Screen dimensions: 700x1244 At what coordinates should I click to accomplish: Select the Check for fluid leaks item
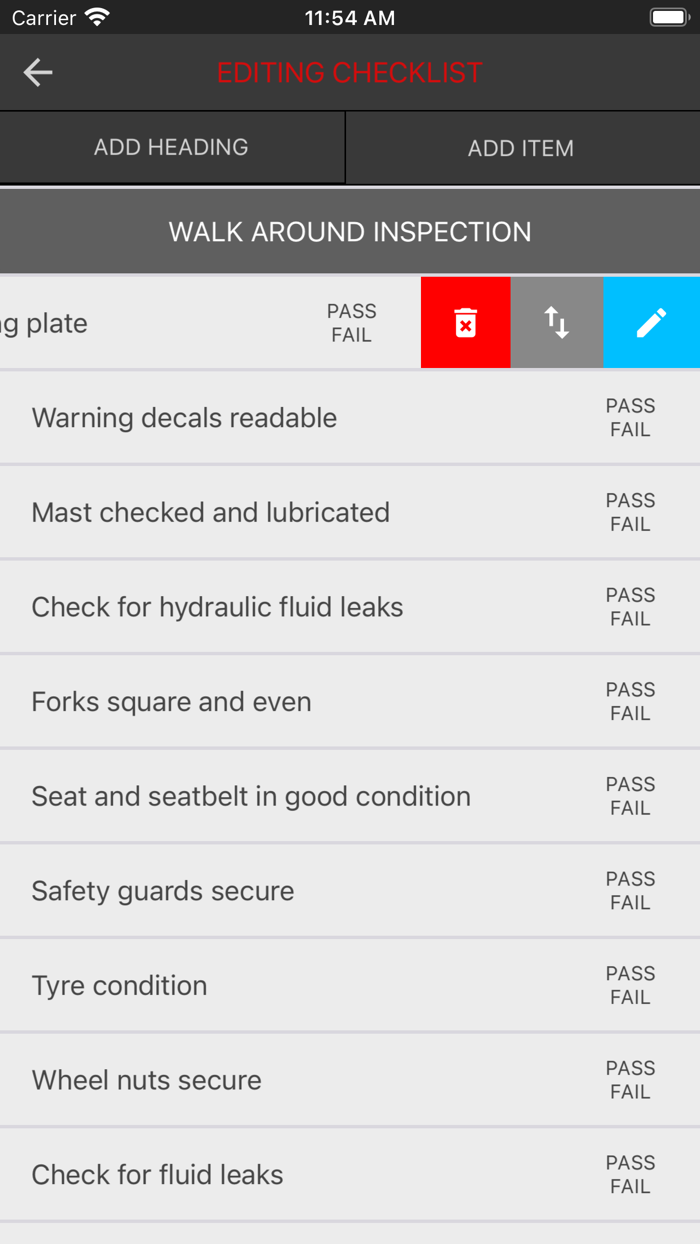pyautogui.click(x=157, y=1174)
